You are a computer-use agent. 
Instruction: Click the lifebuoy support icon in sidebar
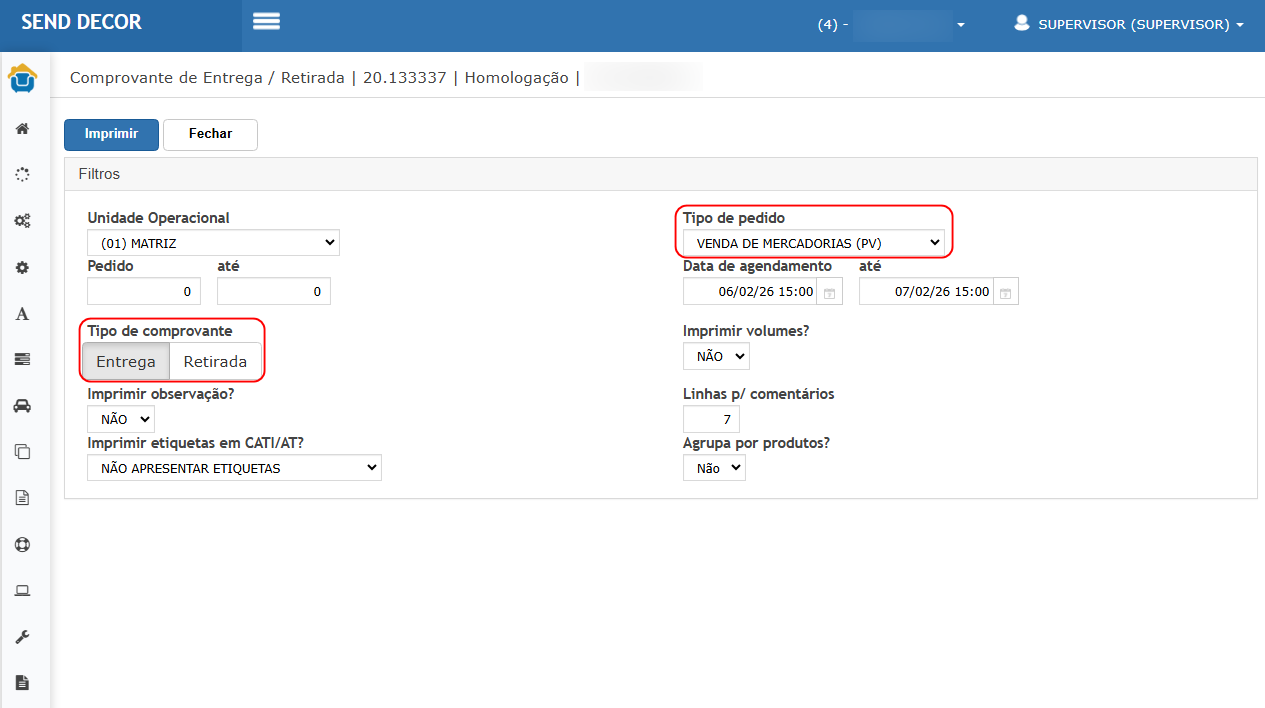[x=22, y=545]
